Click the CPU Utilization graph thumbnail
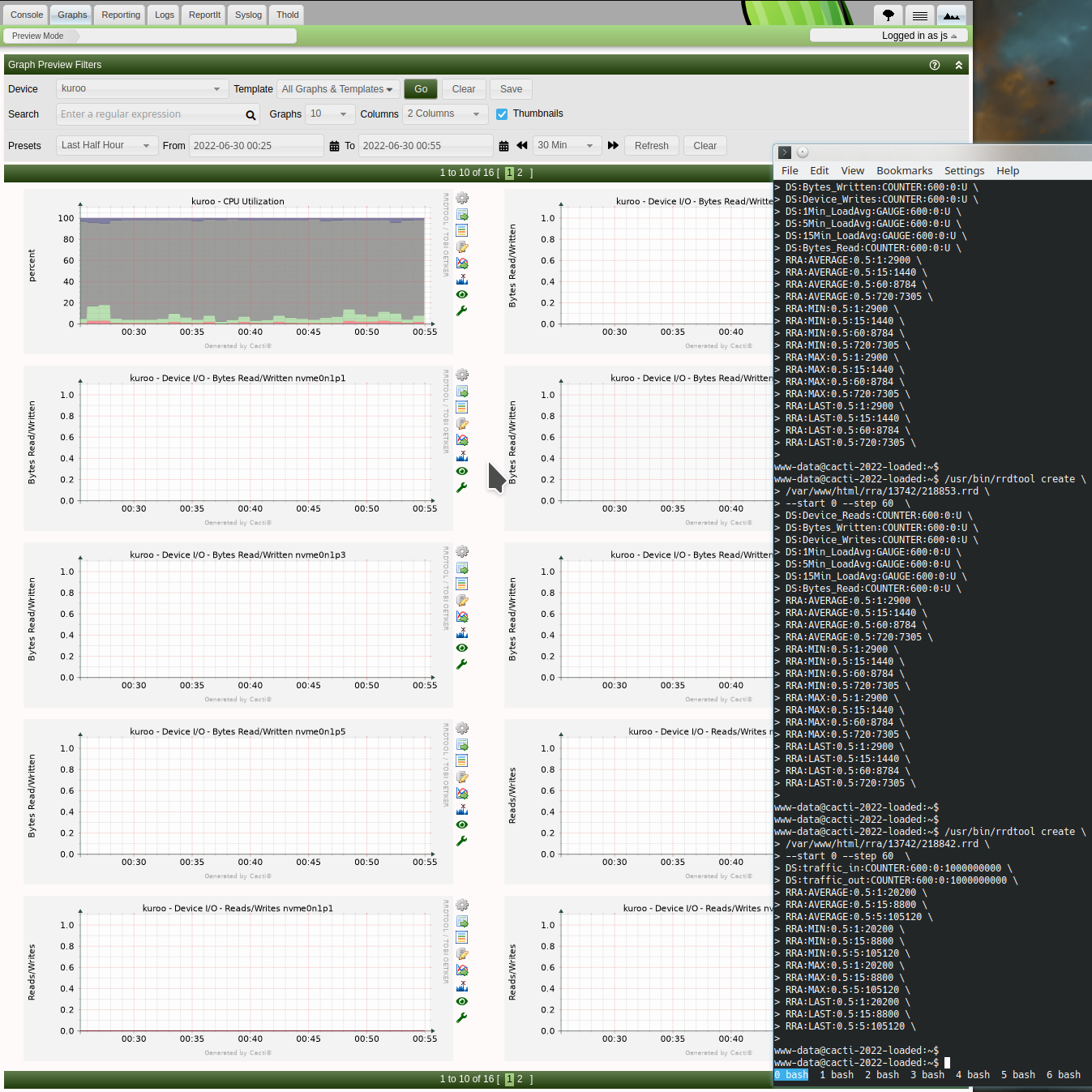 pyautogui.click(x=237, y=272)
